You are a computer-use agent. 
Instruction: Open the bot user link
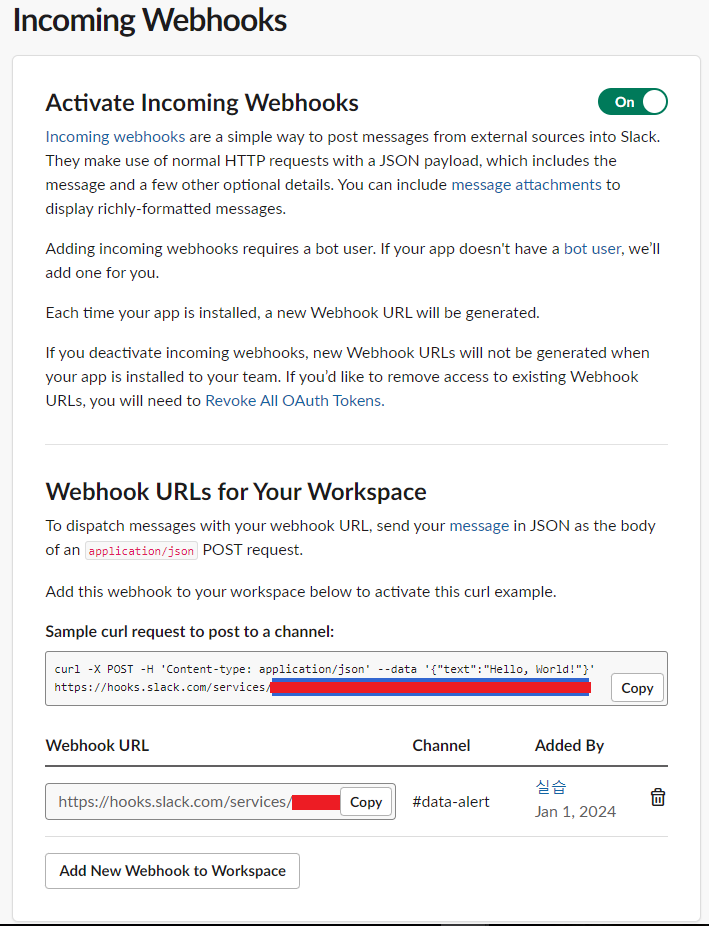(592, 249)
